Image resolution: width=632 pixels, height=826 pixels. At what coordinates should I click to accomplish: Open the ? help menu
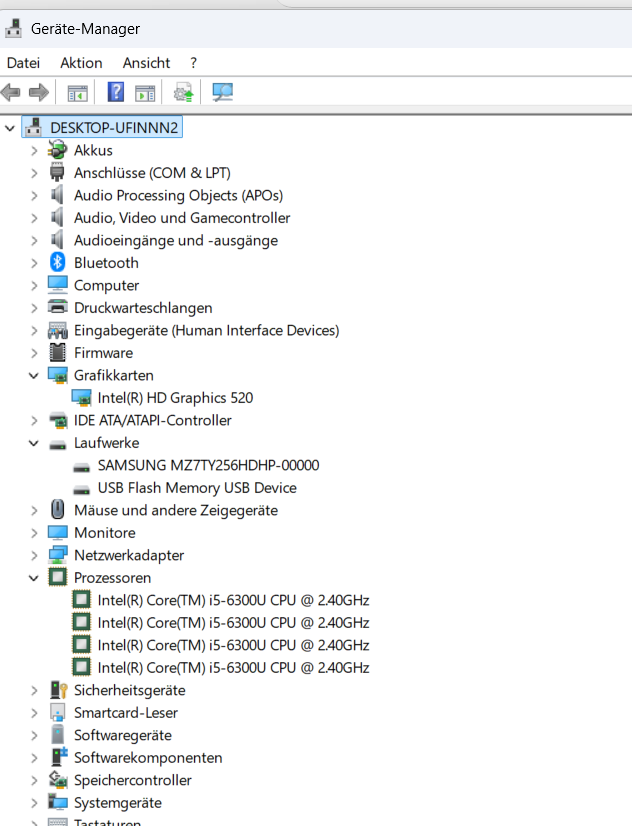(193, 63)
